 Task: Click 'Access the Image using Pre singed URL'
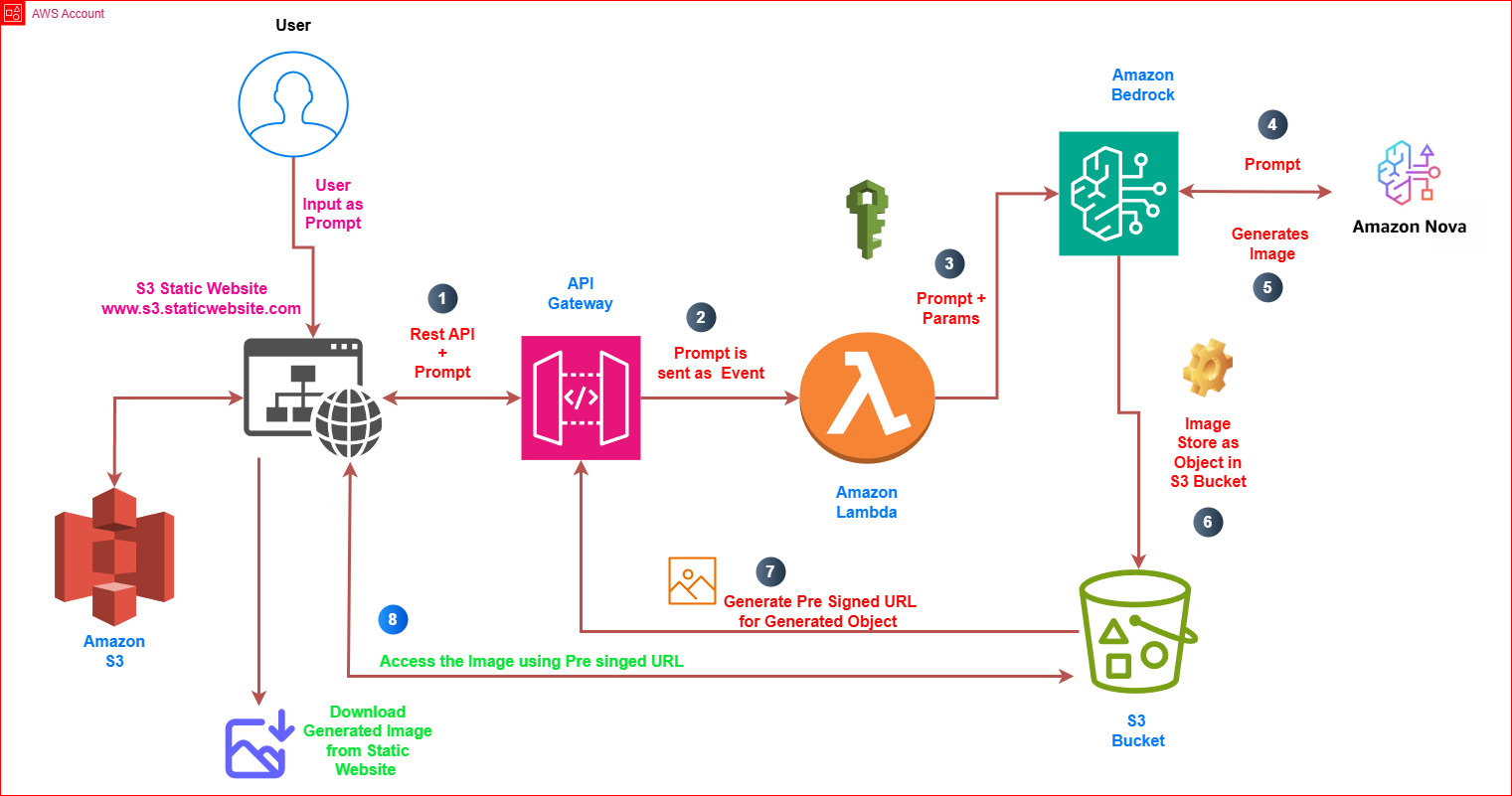(532, 661)
